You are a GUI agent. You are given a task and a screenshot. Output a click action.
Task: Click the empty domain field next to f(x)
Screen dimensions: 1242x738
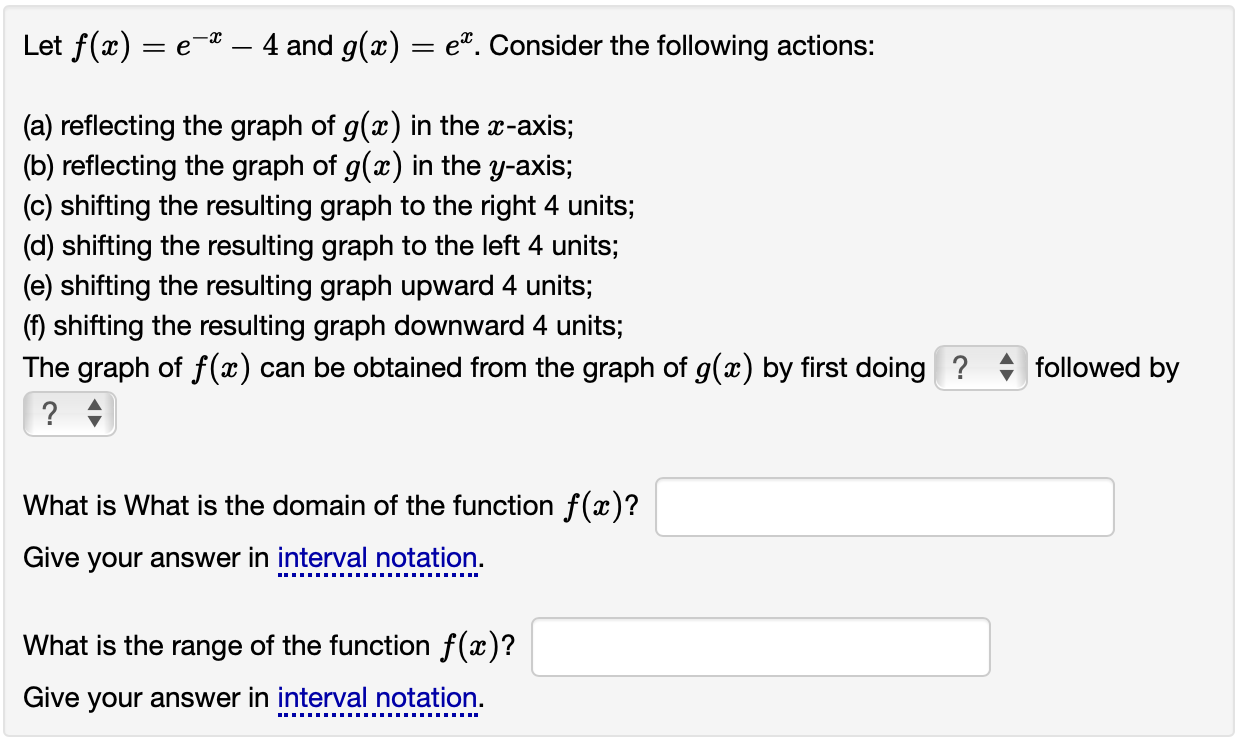pyautogui.click(x=884, y=506)
